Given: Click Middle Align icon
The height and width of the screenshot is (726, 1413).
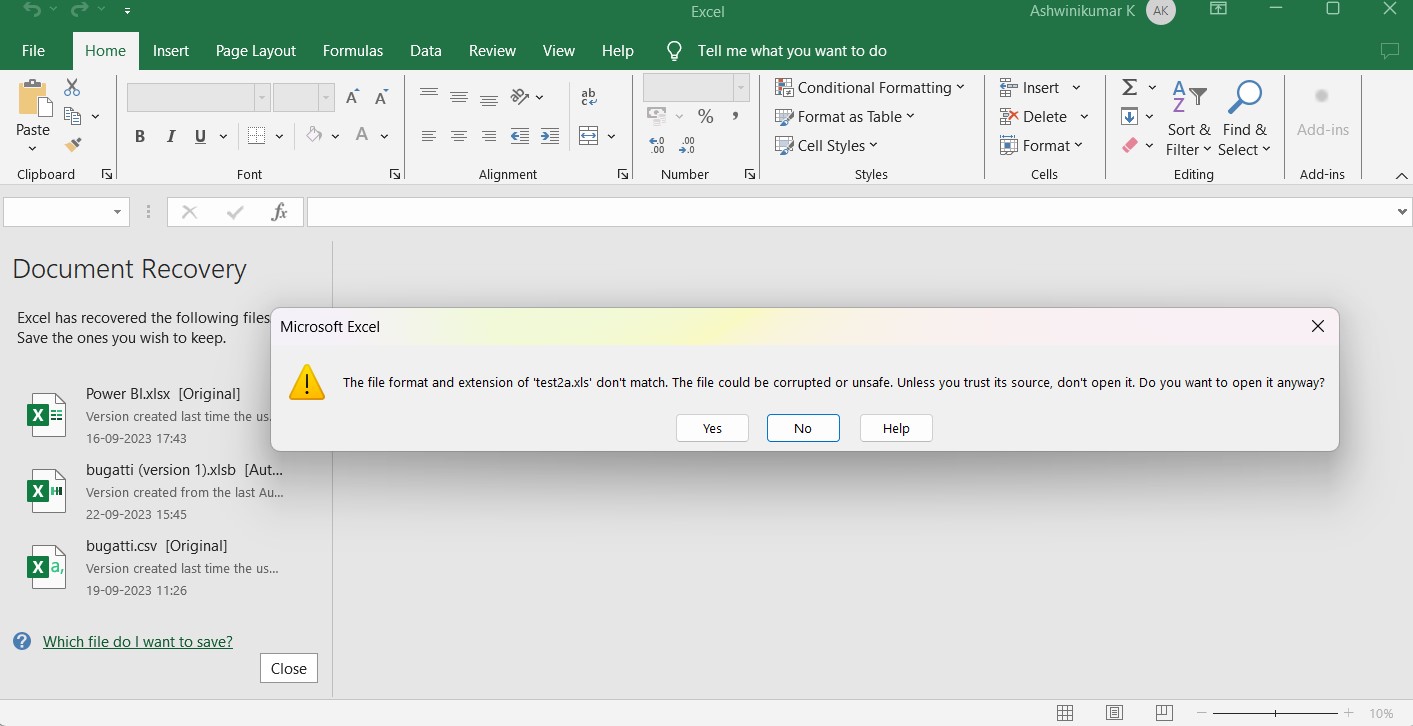Looking at the screenshot, I should tap(459, 96).
